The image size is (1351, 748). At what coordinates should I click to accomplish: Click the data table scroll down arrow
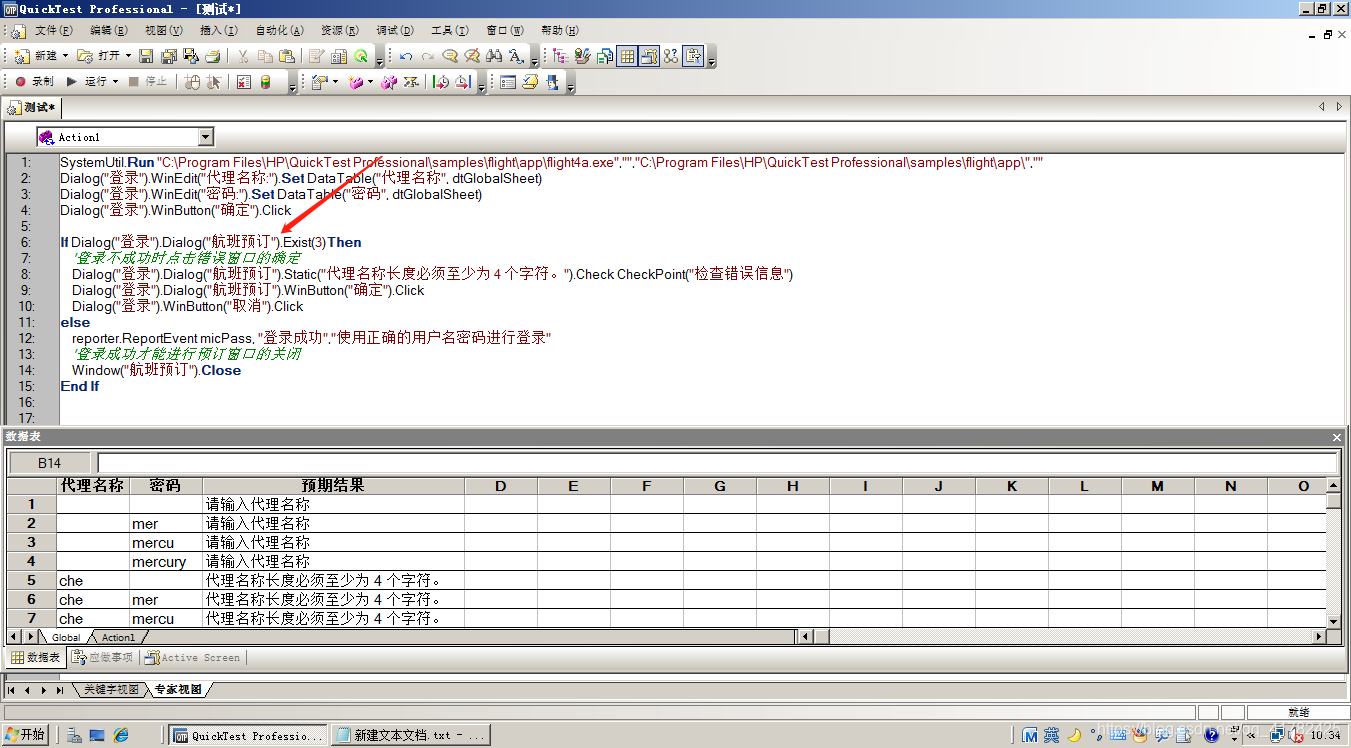coord(1333,620)
